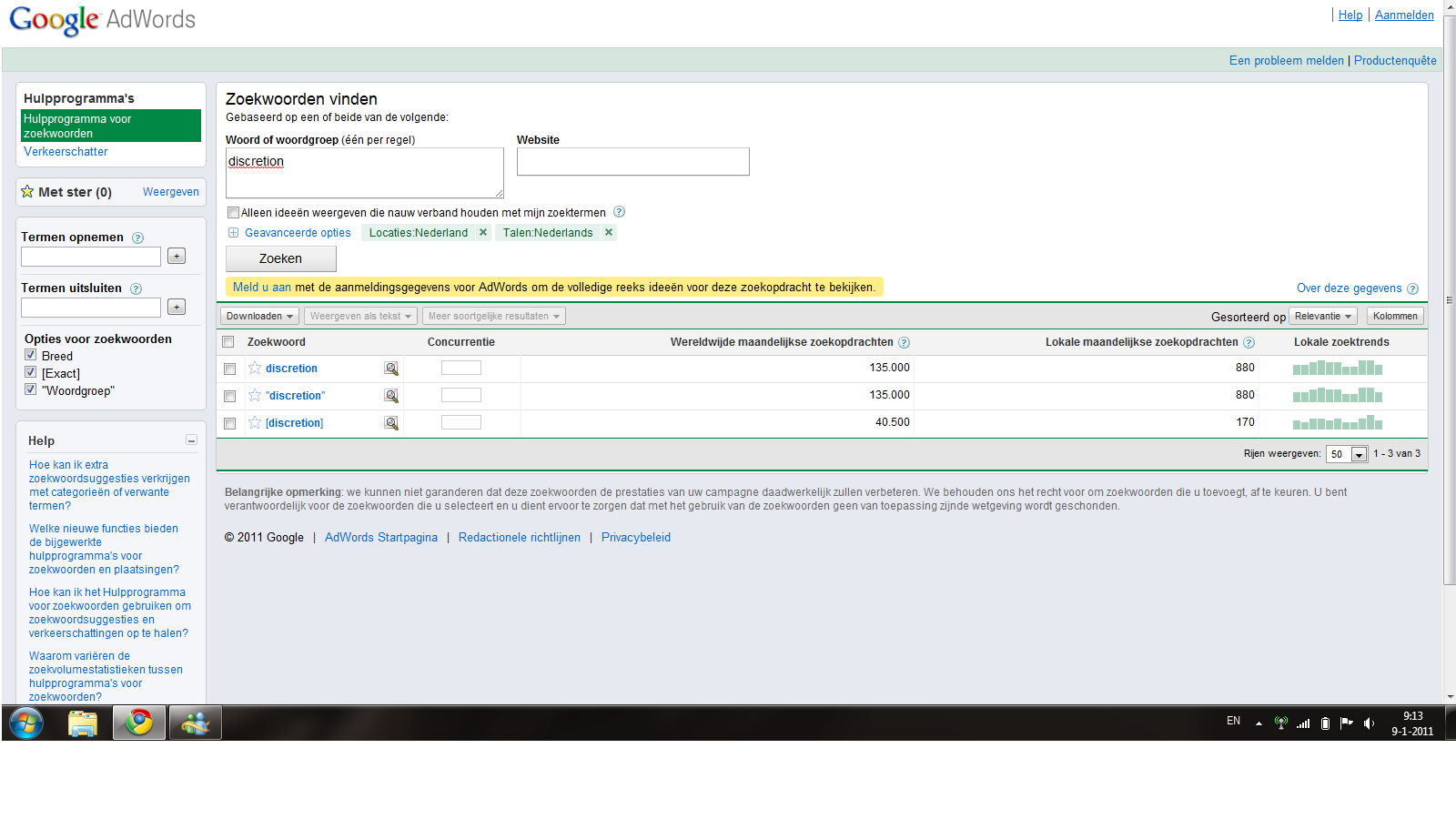
Task: Open help icon next to Termen opnemen
Action: point(138,238)
